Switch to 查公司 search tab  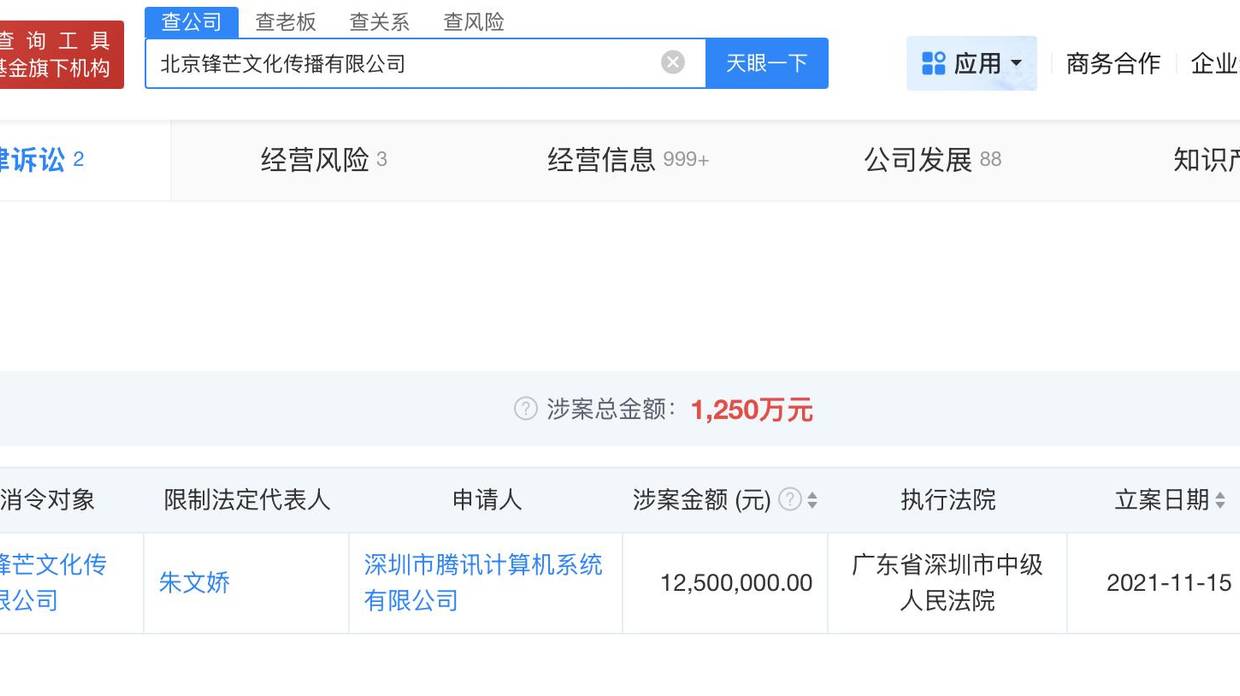coord(192,22)
